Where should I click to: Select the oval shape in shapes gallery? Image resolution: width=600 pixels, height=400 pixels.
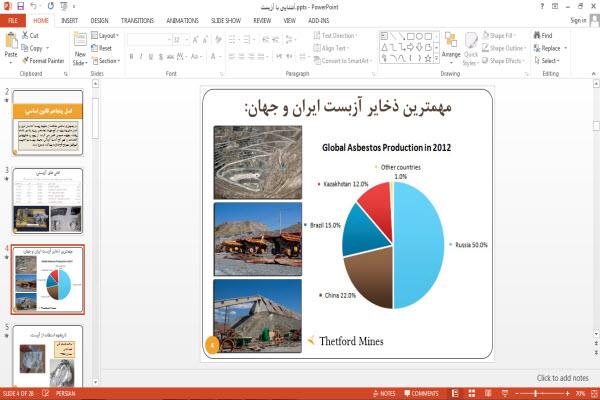[x=420, y=36]
